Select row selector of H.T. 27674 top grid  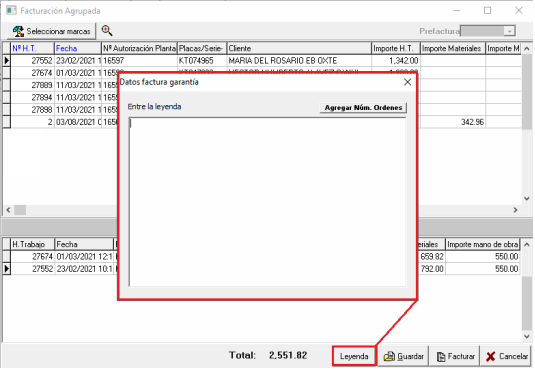click(6, 73)
